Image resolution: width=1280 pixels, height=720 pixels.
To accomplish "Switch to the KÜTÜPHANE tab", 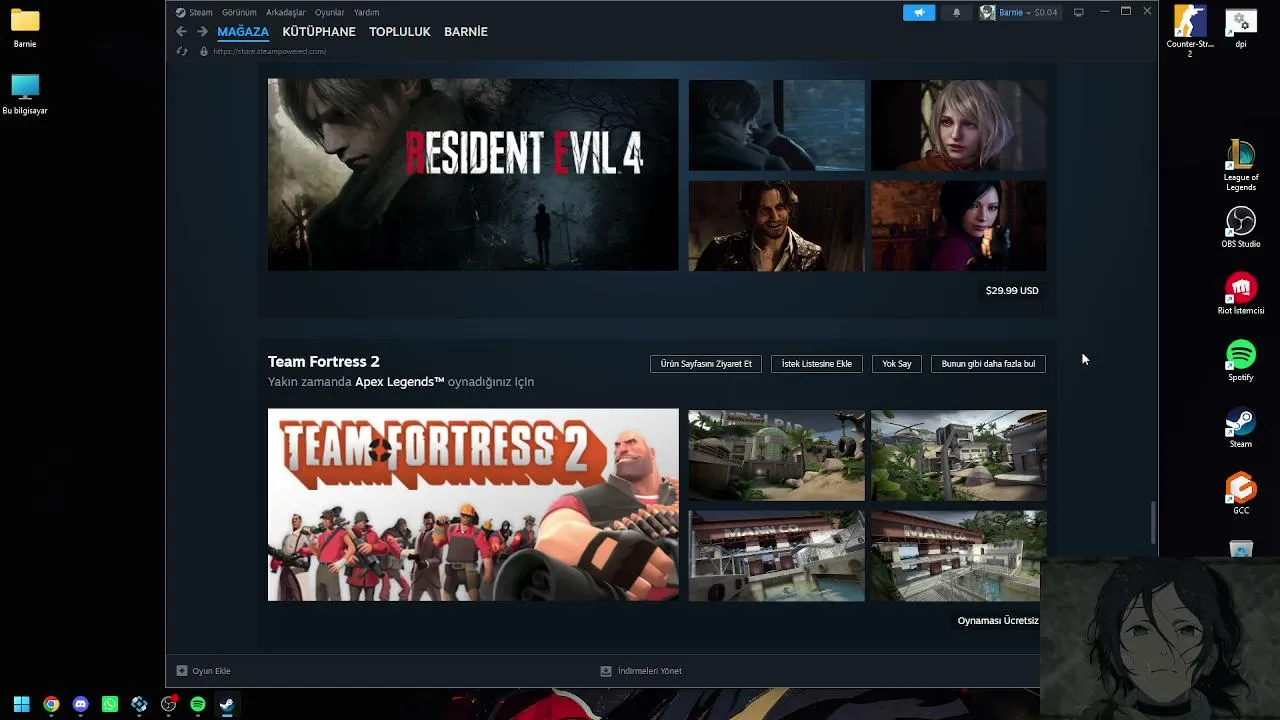I will pos(319,32).
